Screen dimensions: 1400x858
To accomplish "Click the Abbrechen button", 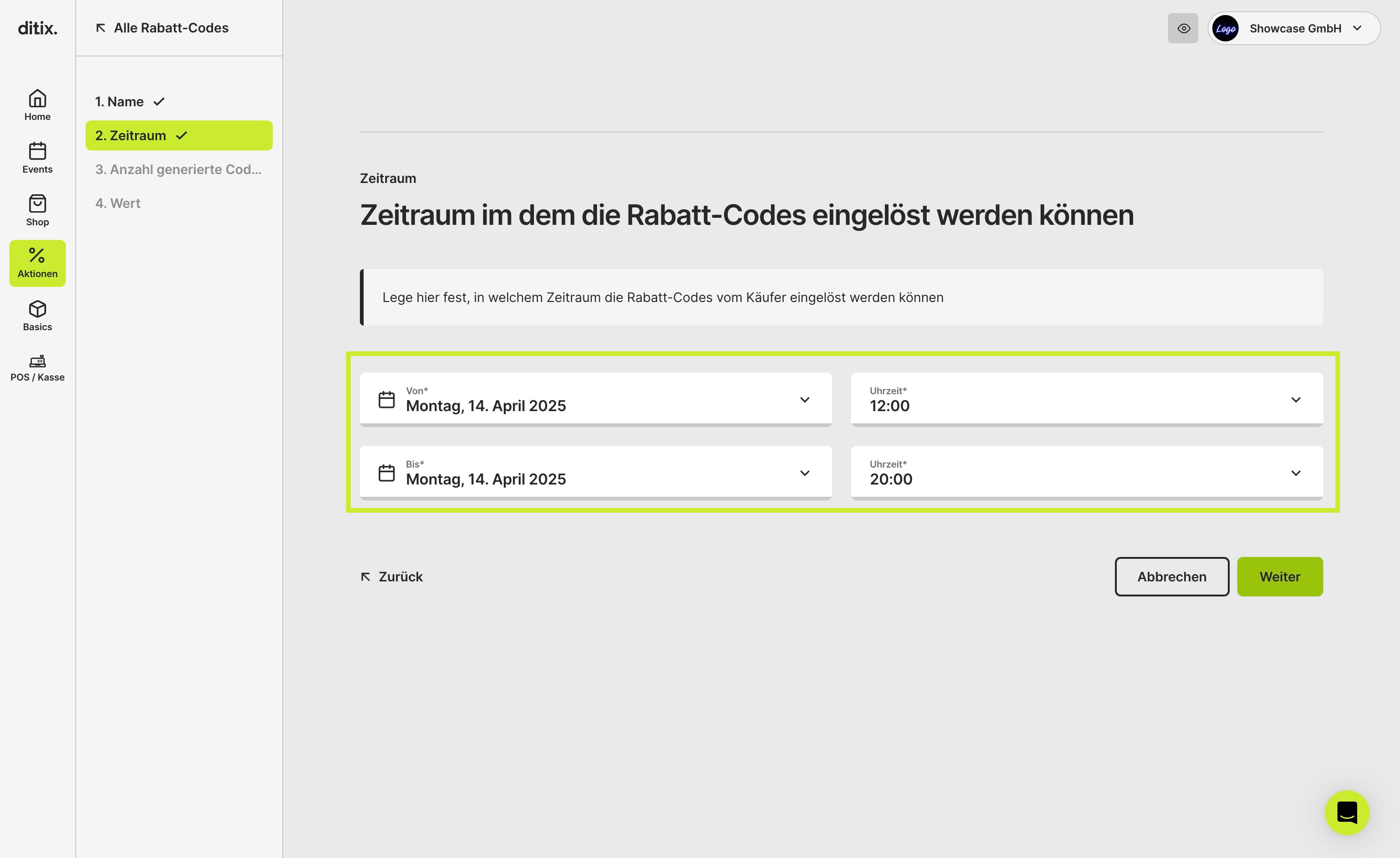I will click(1171, 576).
